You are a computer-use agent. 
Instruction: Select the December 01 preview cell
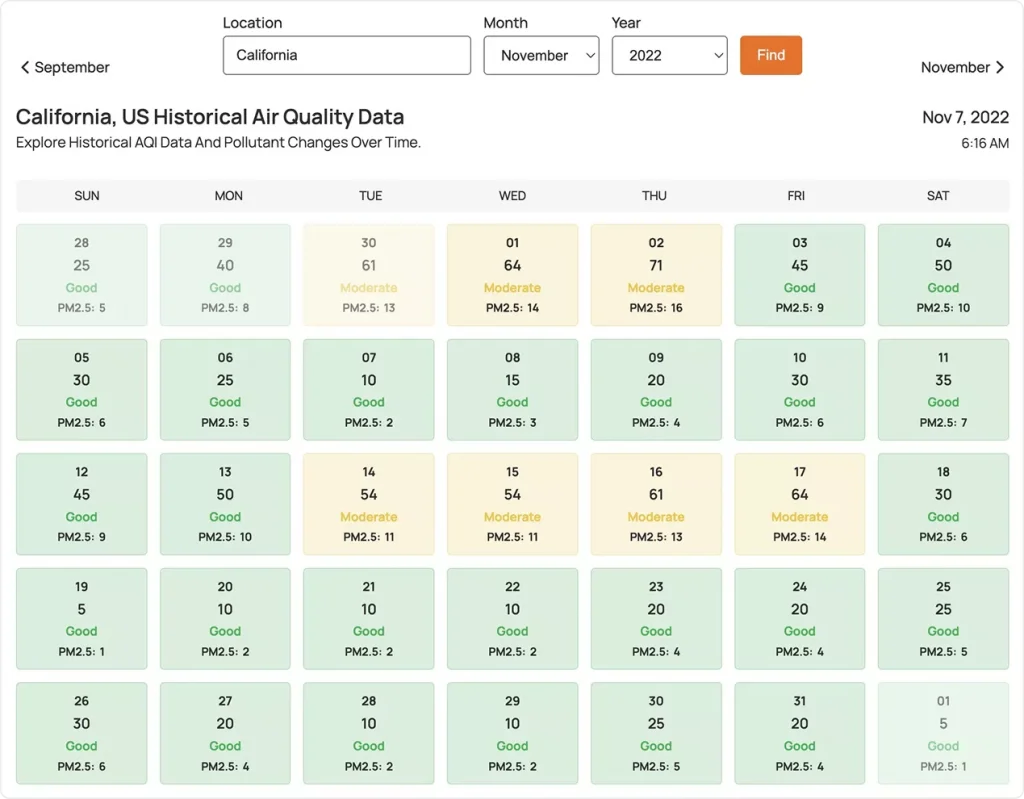point(942,732)
